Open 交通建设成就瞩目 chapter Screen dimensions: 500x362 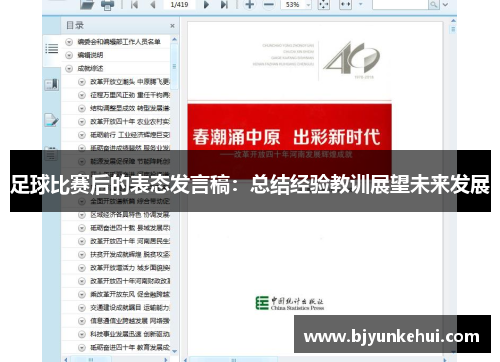coord(130,308)
